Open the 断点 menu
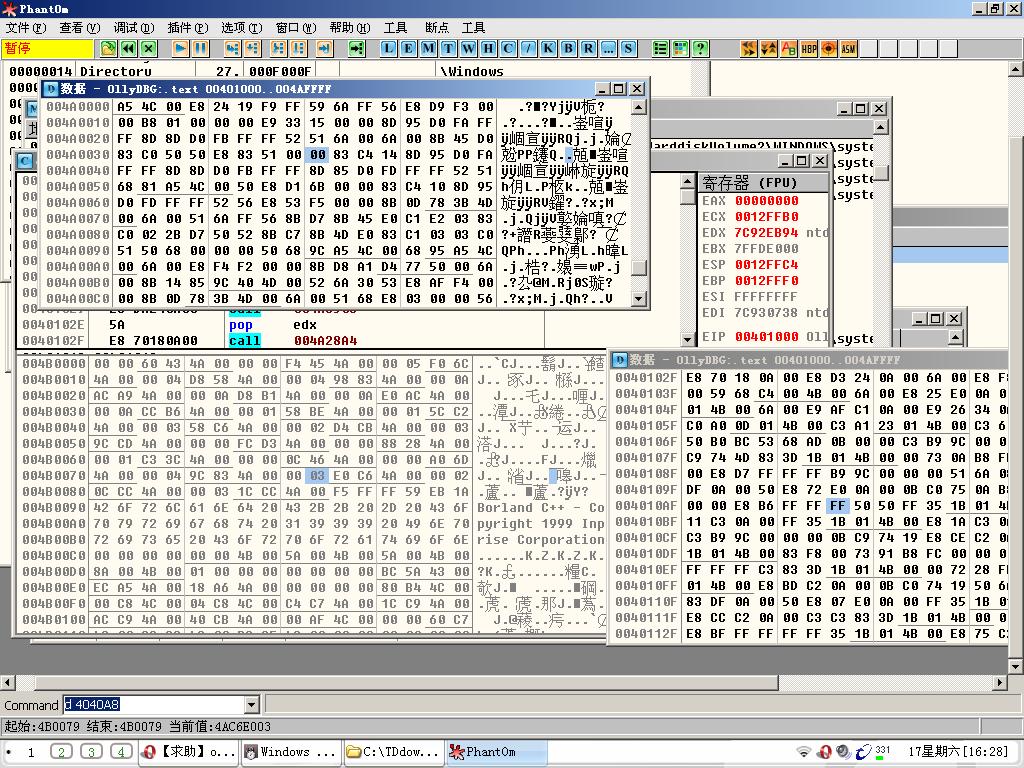This screenshot has width=1024, height=768. pyautogui.click(x=436, y=27)
